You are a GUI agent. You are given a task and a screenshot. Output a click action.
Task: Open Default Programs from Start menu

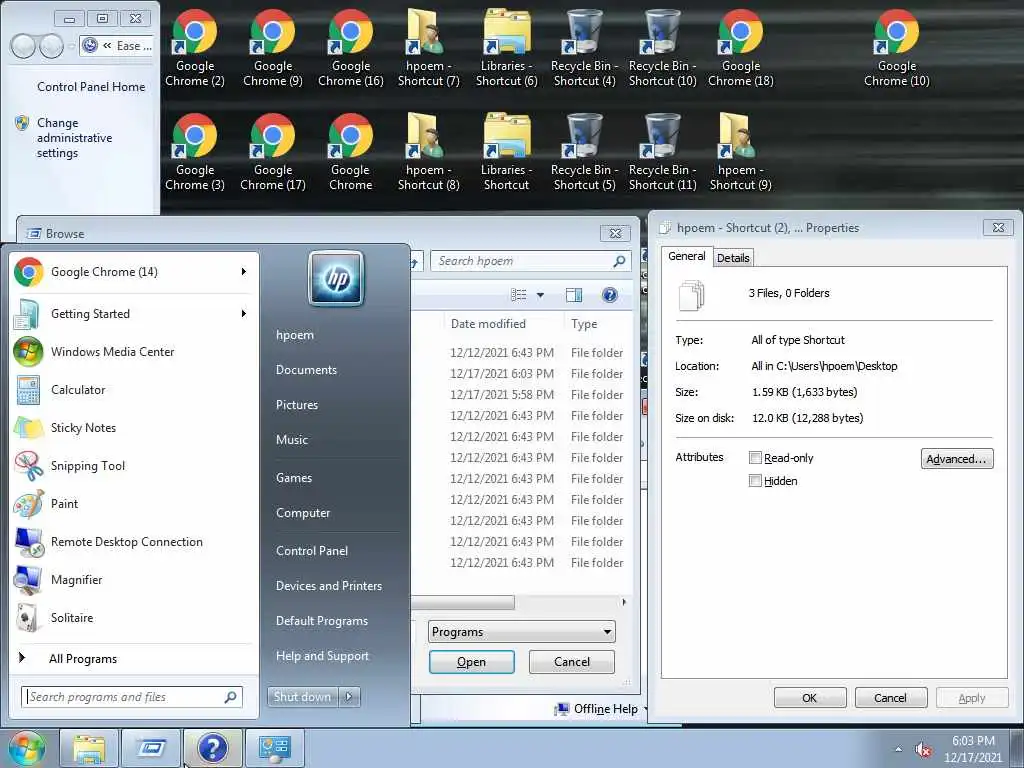click(x=321, y=621)
